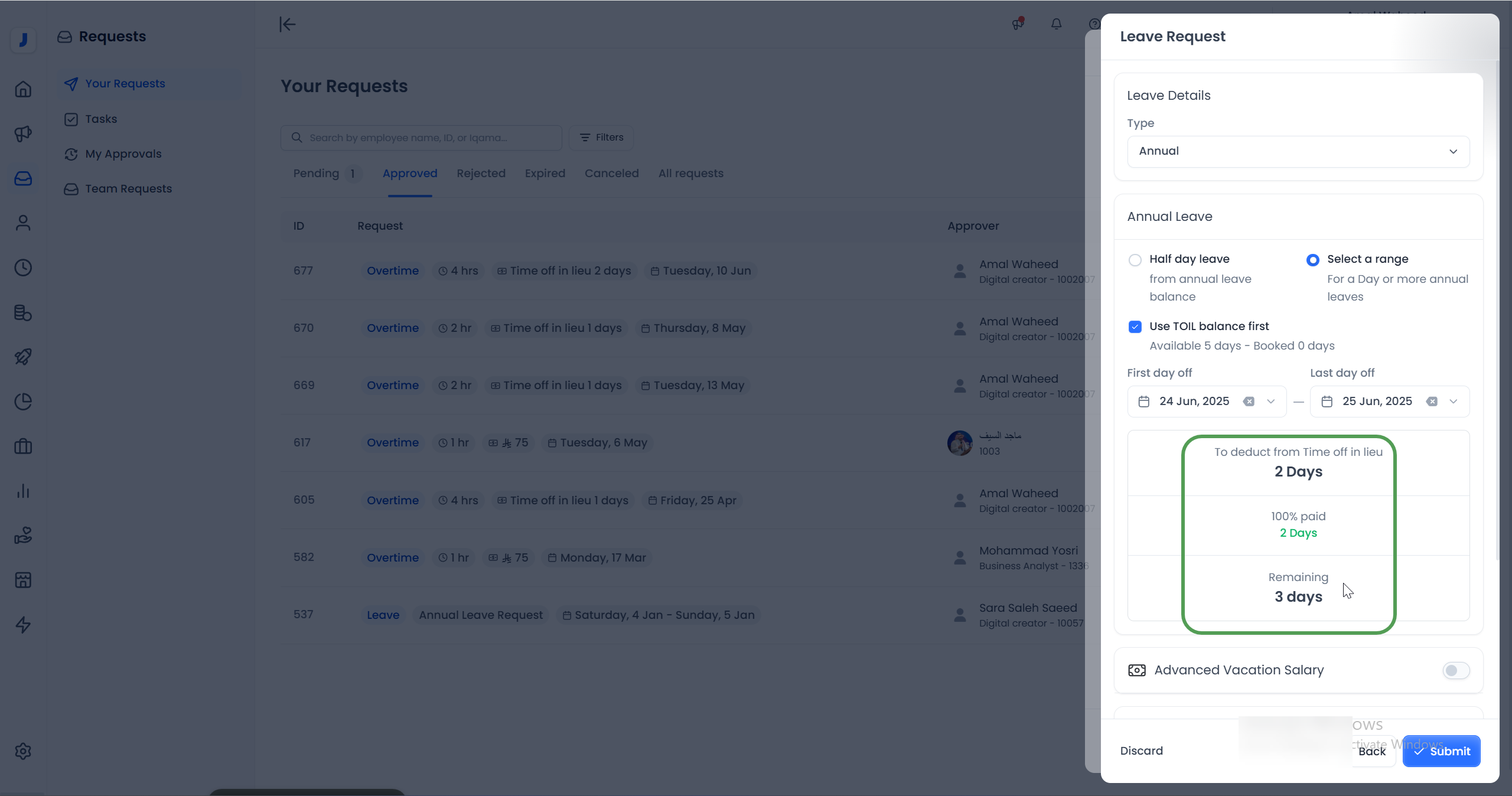Open the Home icon in the sidebar
1512x796 pixels.
22,89
